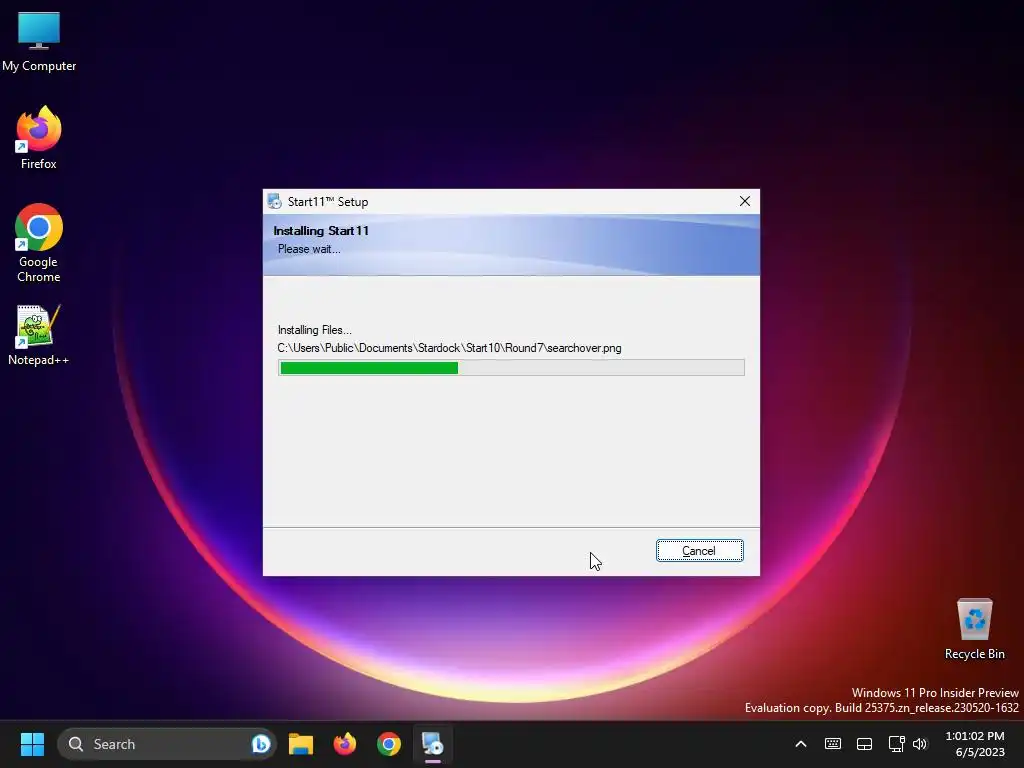The image size is (1024, 768).
Task: Open the Windows Start button
Action: tap(32, 744)
